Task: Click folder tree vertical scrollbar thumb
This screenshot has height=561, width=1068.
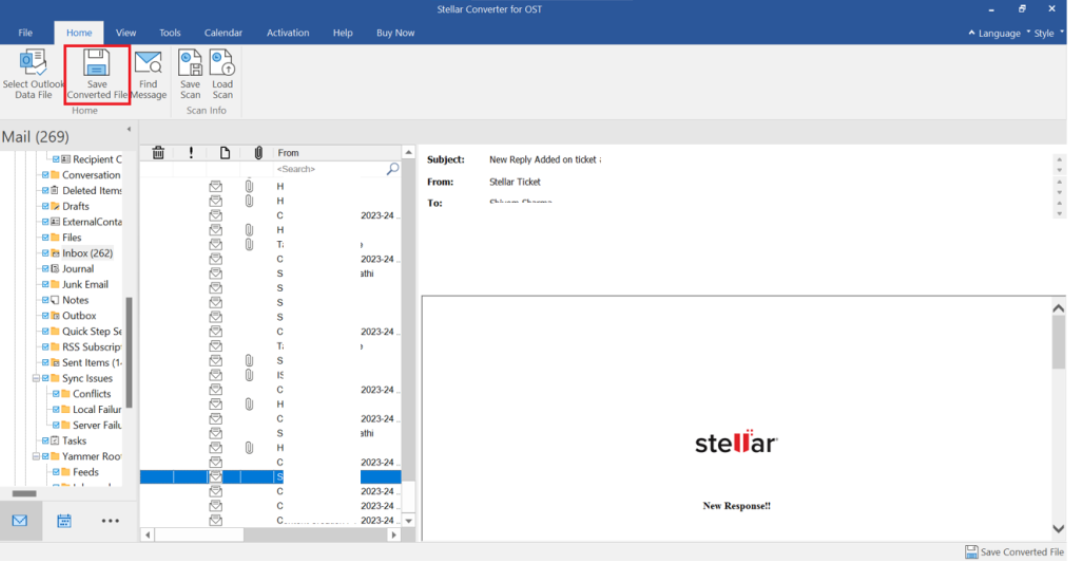Action: point(129,352)
